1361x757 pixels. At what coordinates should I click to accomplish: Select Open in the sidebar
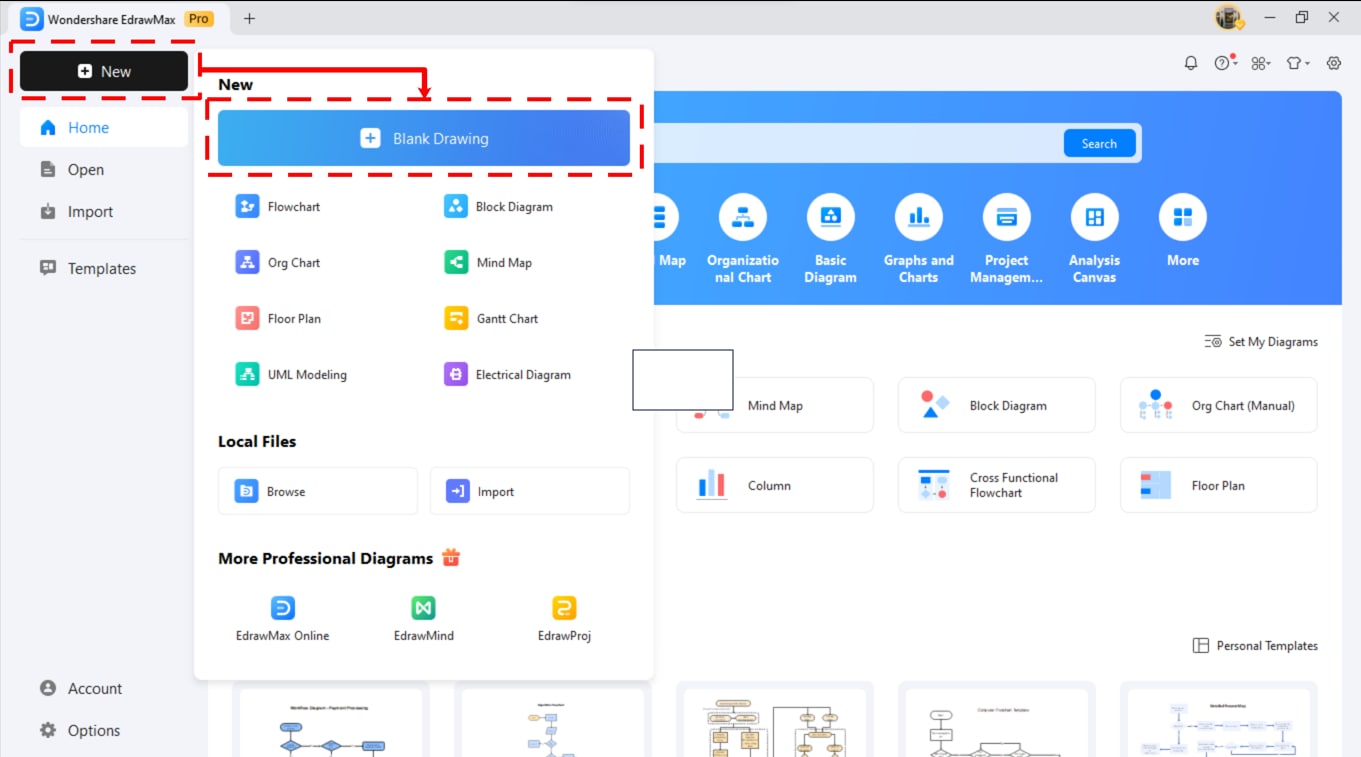pos(104,170)
